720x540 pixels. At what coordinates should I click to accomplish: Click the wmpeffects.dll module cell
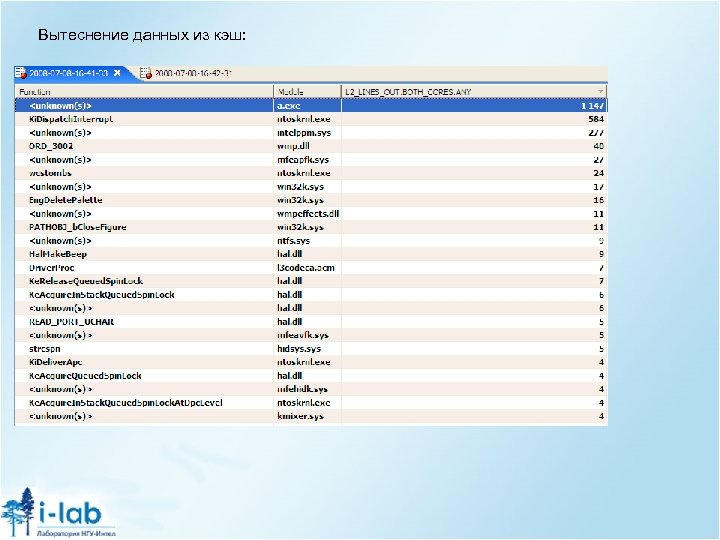click(307, 214)
